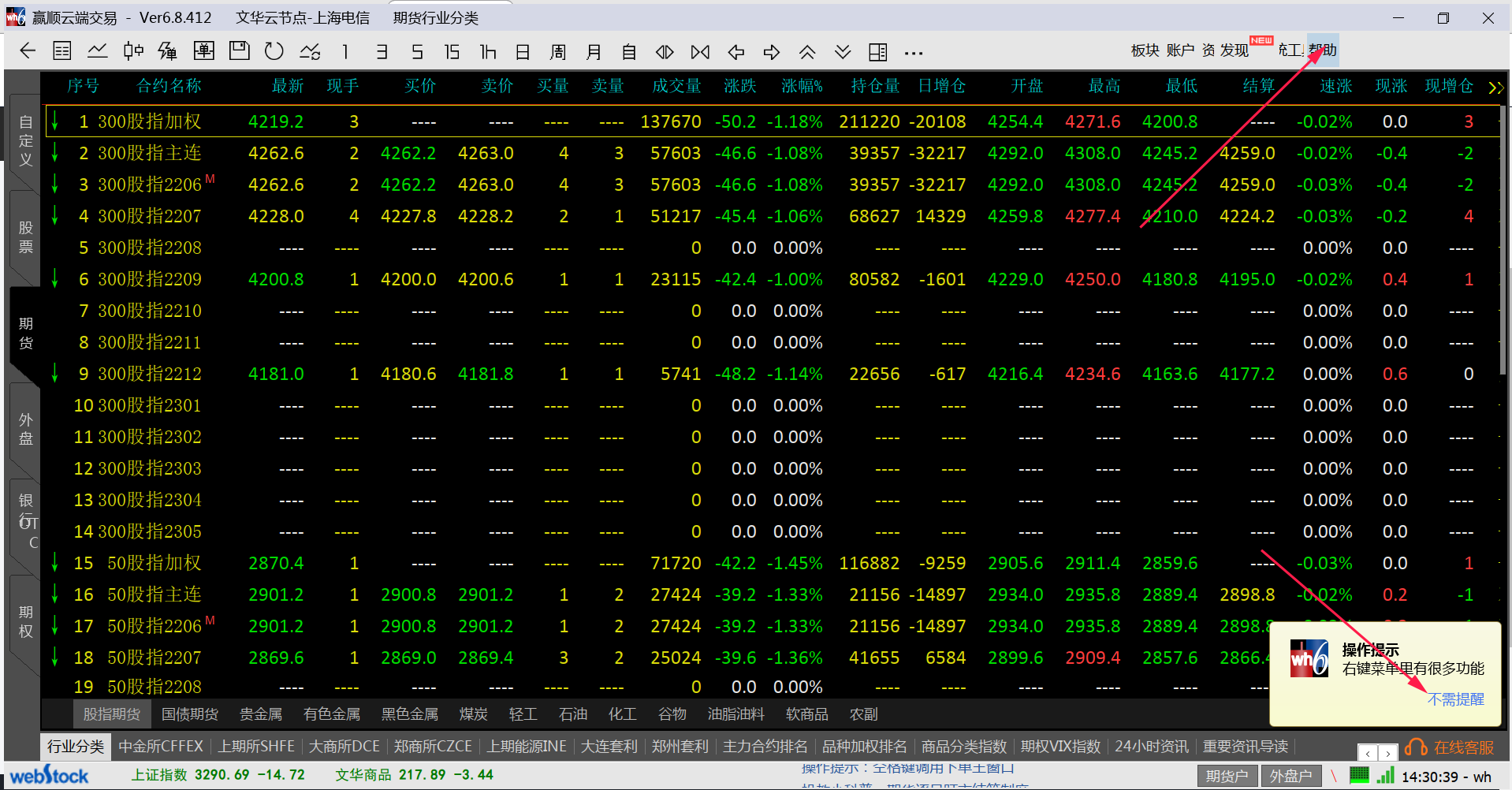Click the double chevron down icon

(843, 52)
